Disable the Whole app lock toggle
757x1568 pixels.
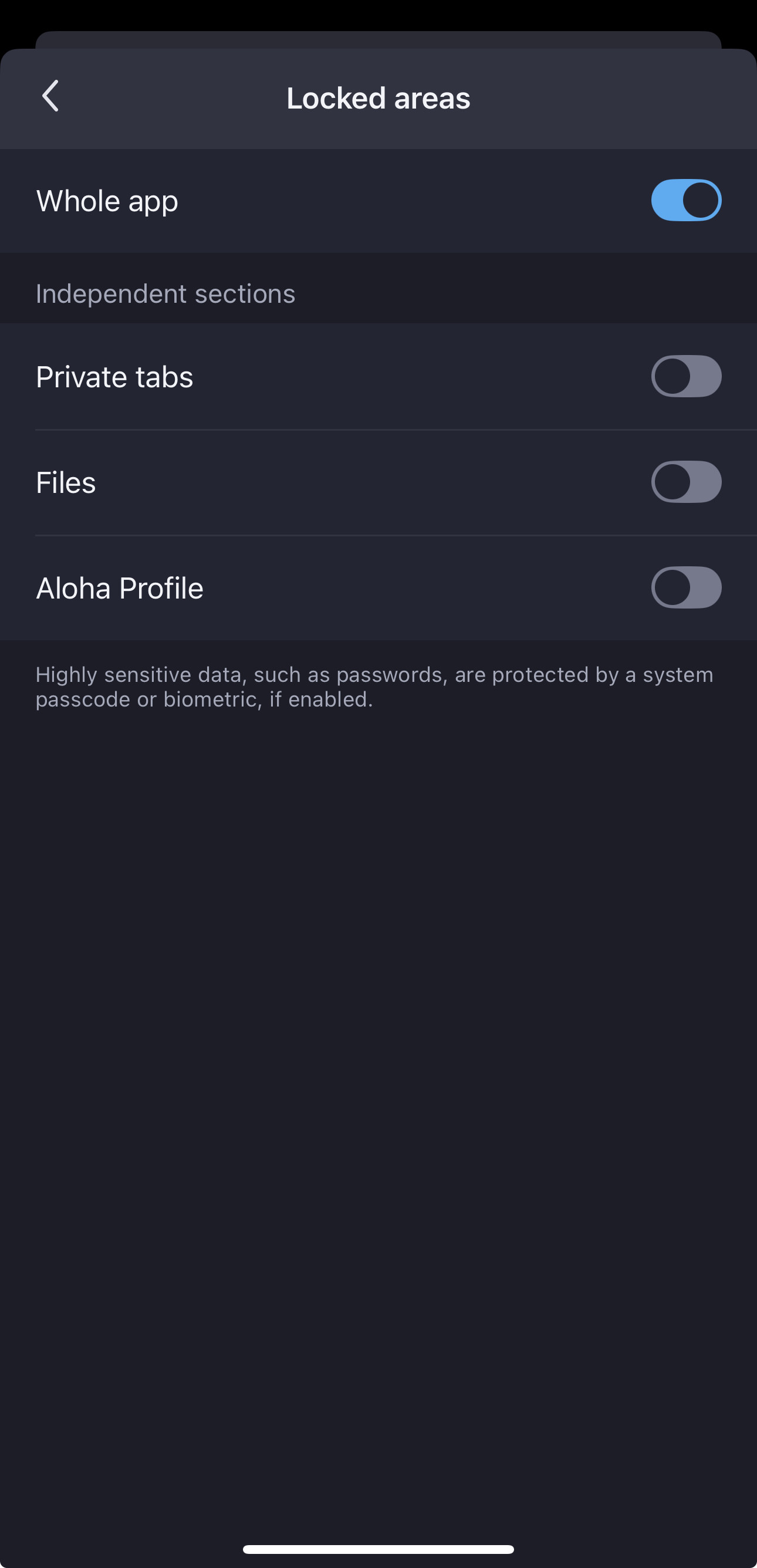click(x=686, y=200)
